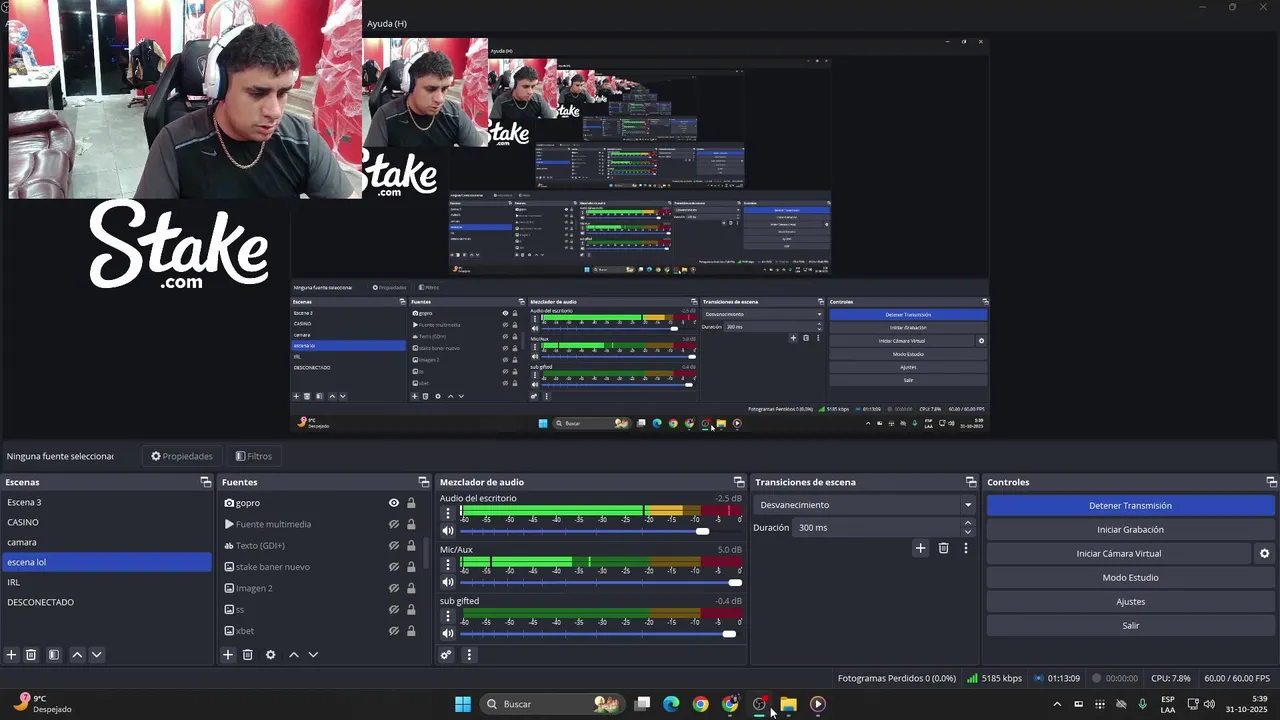Open sub gifted three-dot options

pyautogui.click(x=448, y=615)
